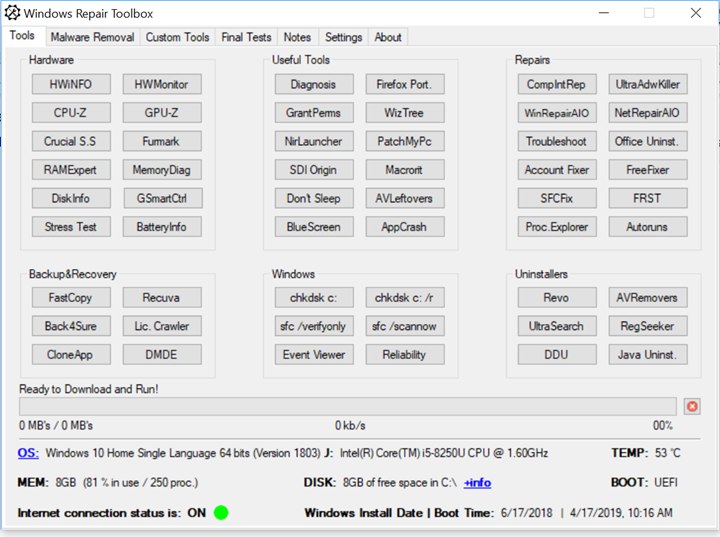
Task: Open Recuva recovery
Action: point(162,298)
